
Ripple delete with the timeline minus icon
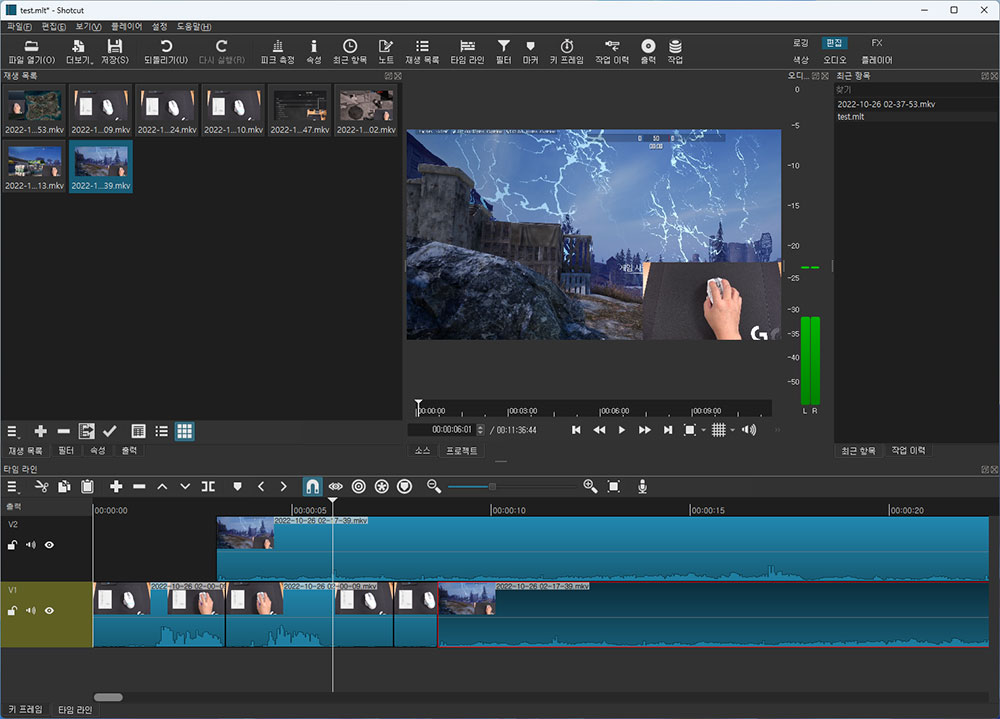[x=139, y=487]
